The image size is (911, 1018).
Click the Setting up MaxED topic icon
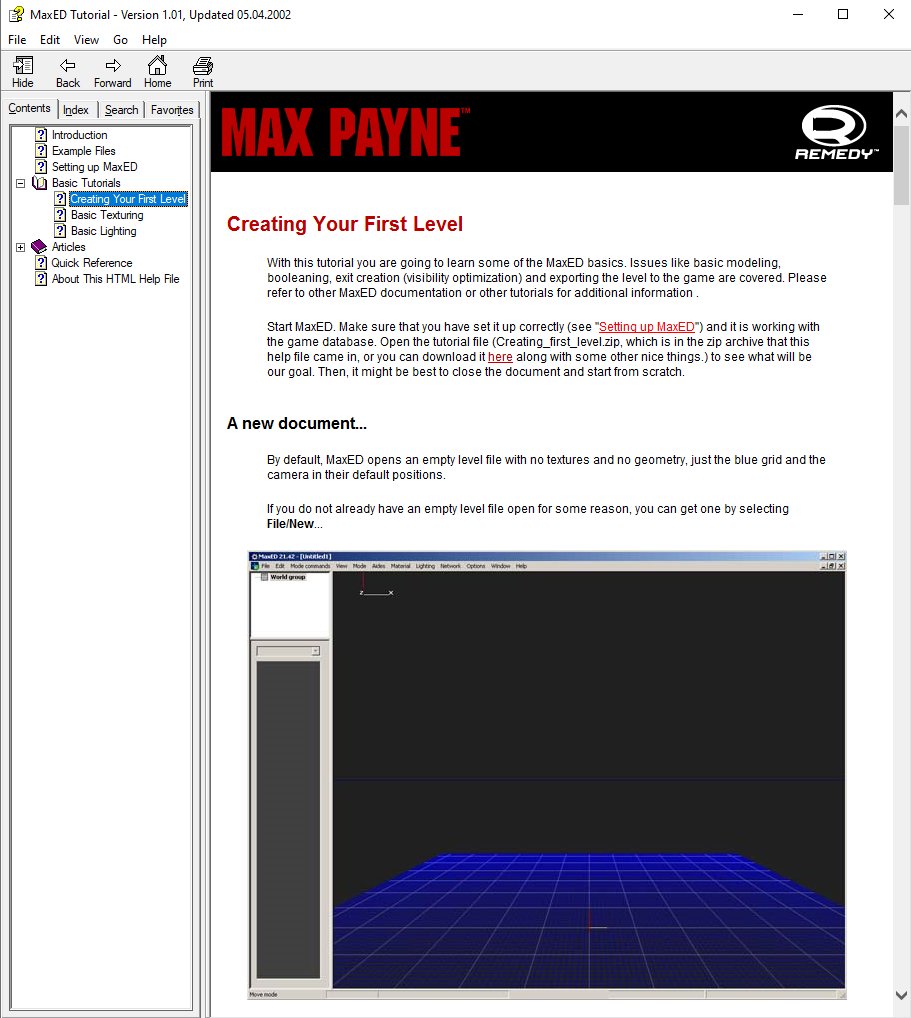[41, 167]
